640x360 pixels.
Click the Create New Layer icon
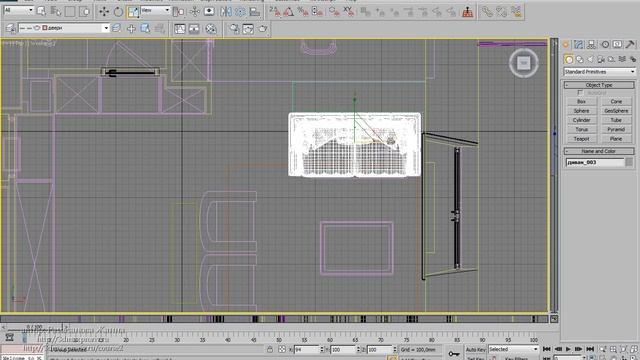(116, 28)
